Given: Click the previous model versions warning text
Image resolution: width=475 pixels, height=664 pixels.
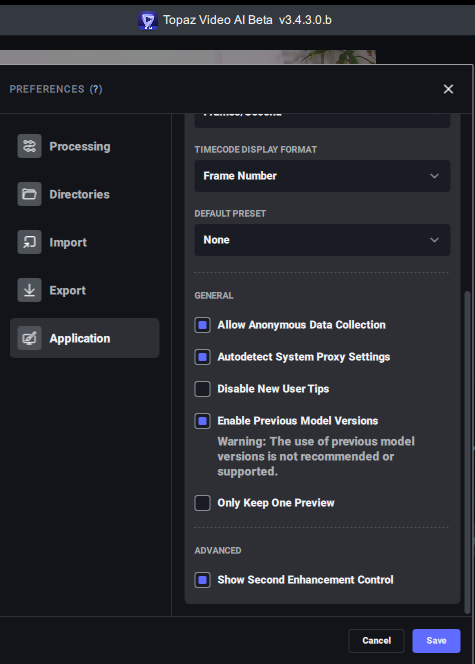Looking at the screenshot, I should (316, 456).
